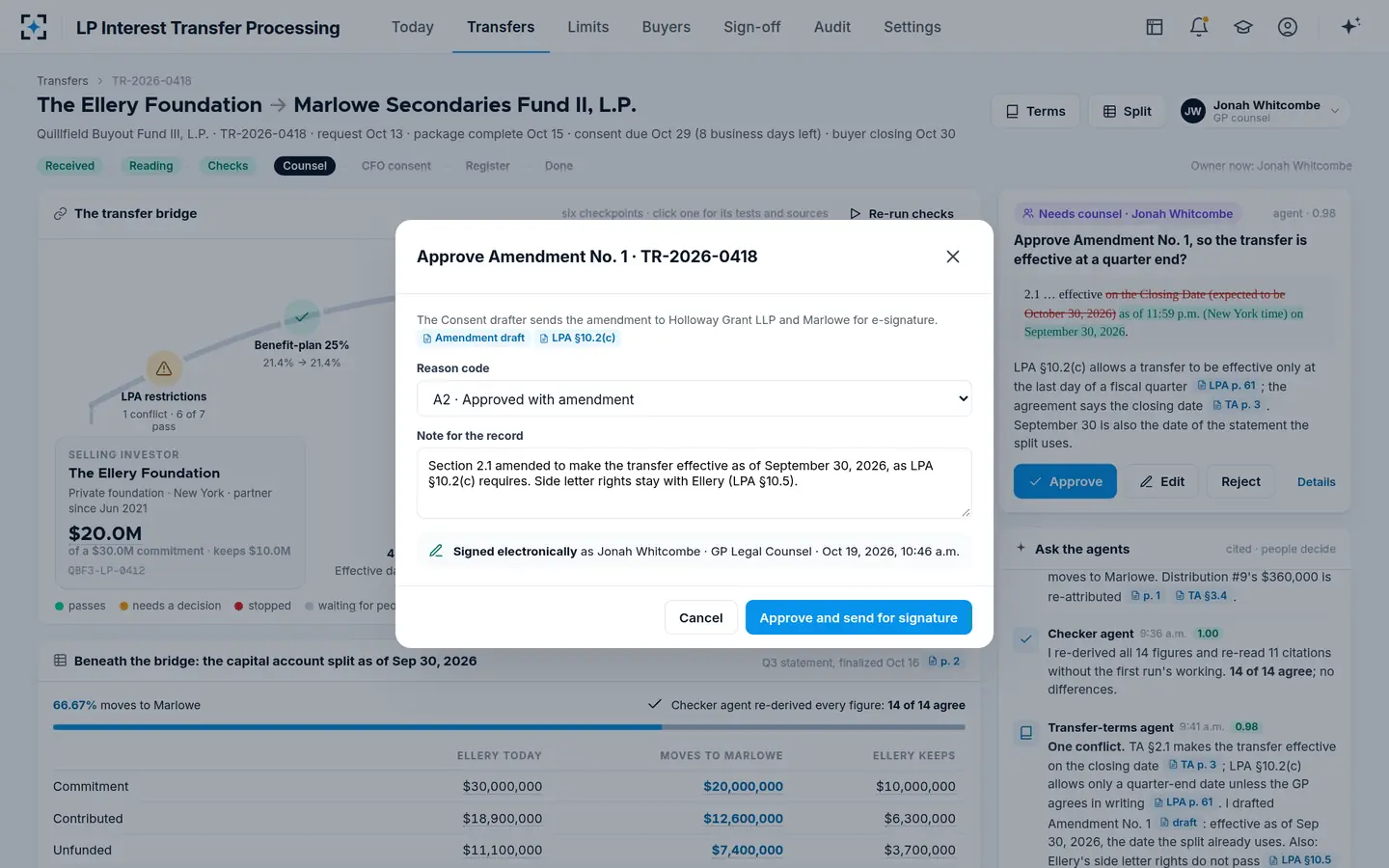
Task: Click the Cancel button in dialog
Action: (701, 617)
